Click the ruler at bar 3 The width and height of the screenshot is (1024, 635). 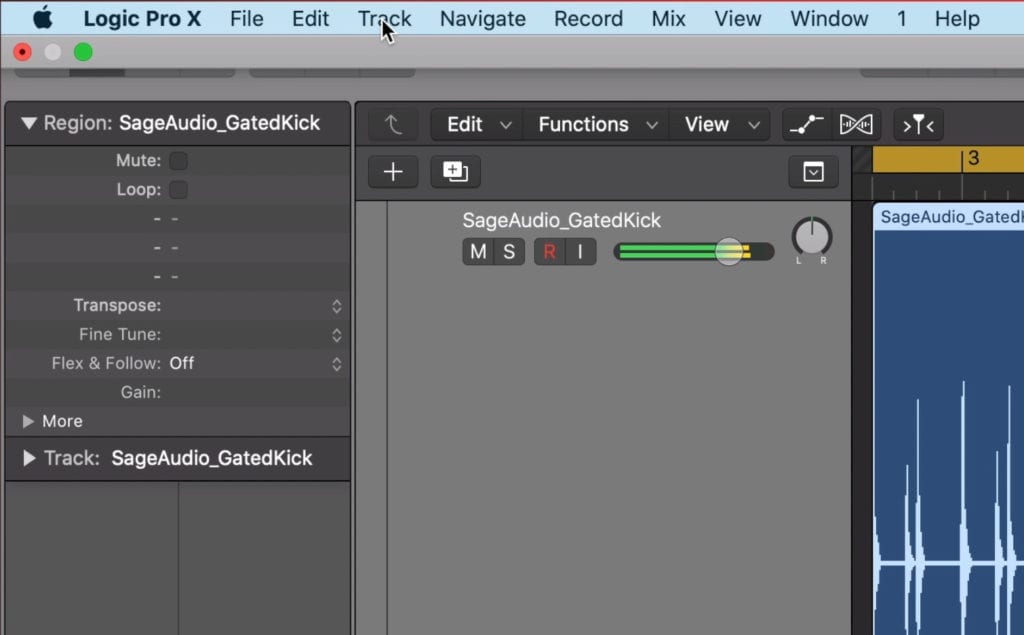(x=973, y=159)
